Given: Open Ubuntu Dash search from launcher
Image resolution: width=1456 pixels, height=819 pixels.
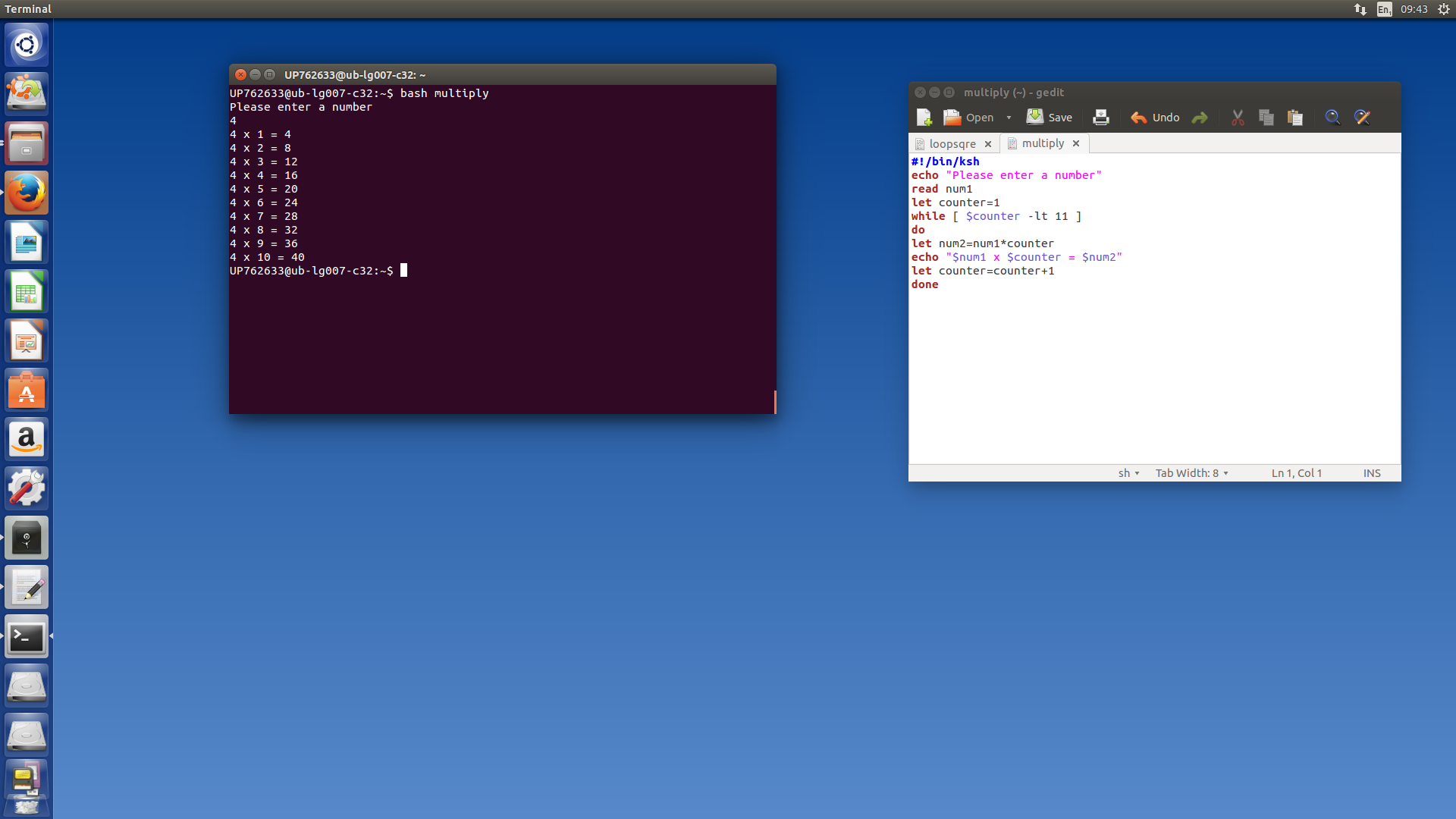Looking at the screenshot, I should point(27,45).
